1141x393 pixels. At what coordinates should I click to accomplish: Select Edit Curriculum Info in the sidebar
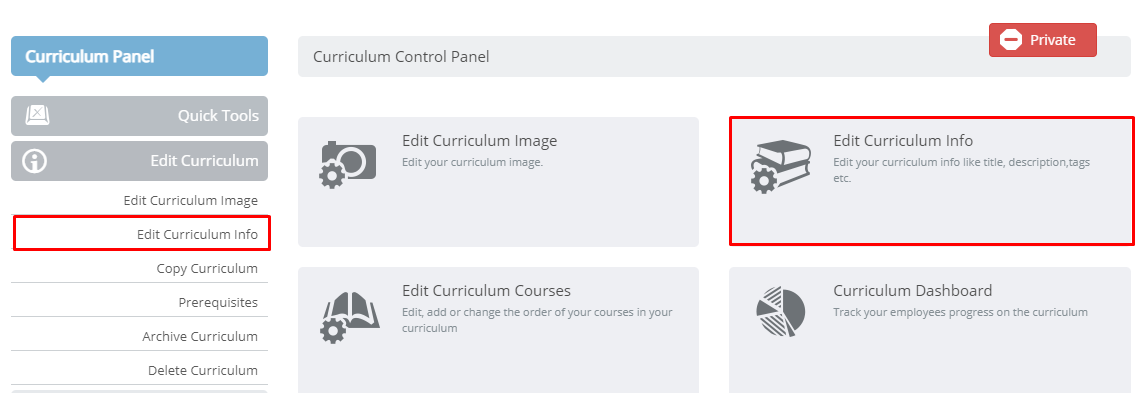197,234
